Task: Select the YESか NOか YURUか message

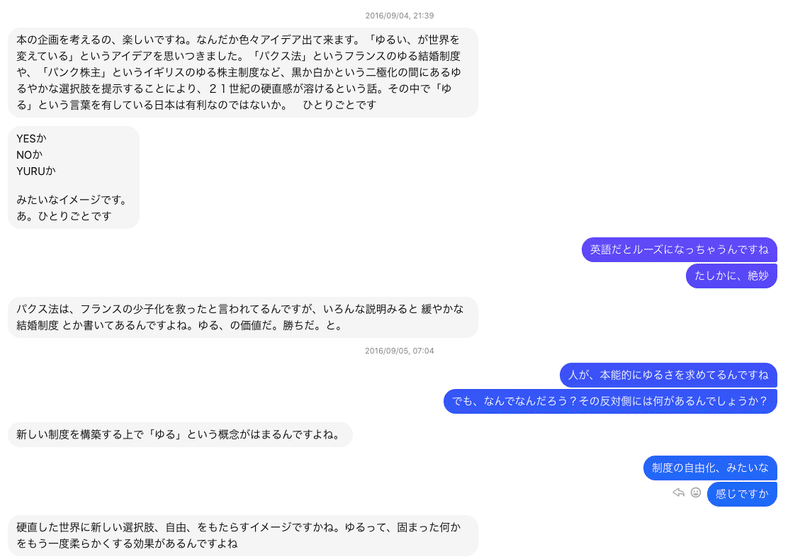Action: pyautogui.click(x=73, y=177)
